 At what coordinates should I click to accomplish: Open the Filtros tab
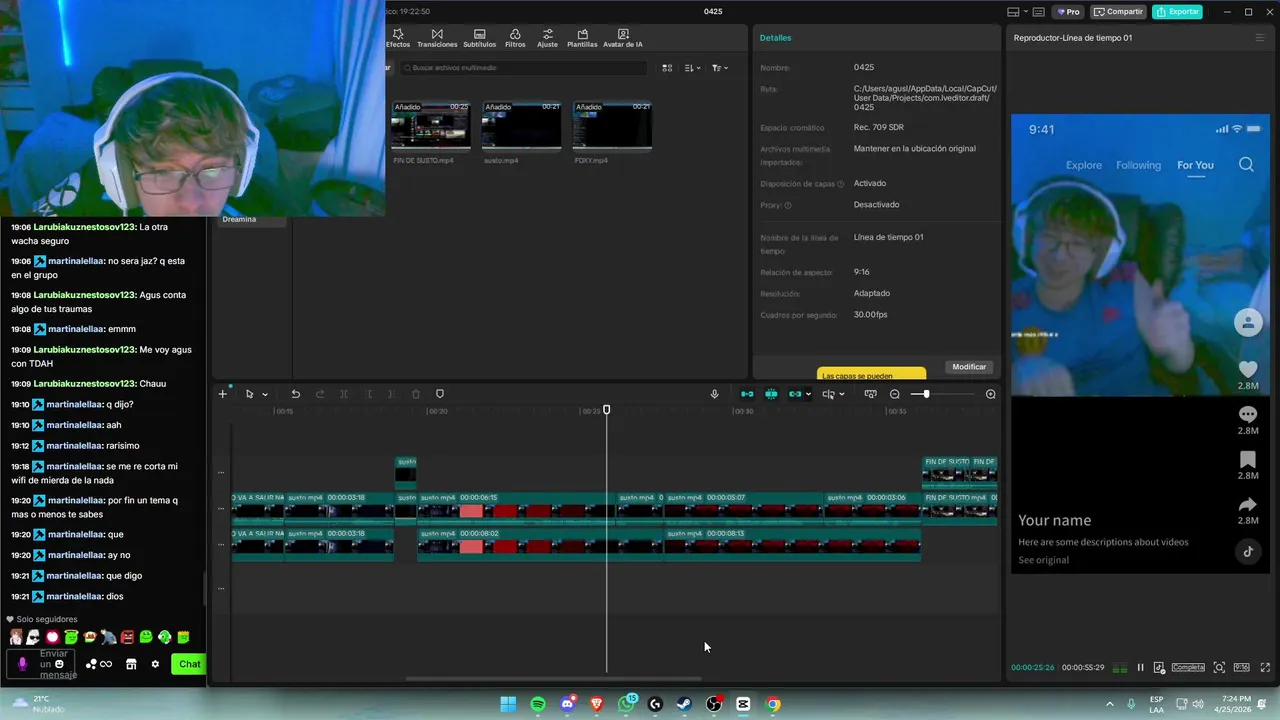[x=515, y=38]
